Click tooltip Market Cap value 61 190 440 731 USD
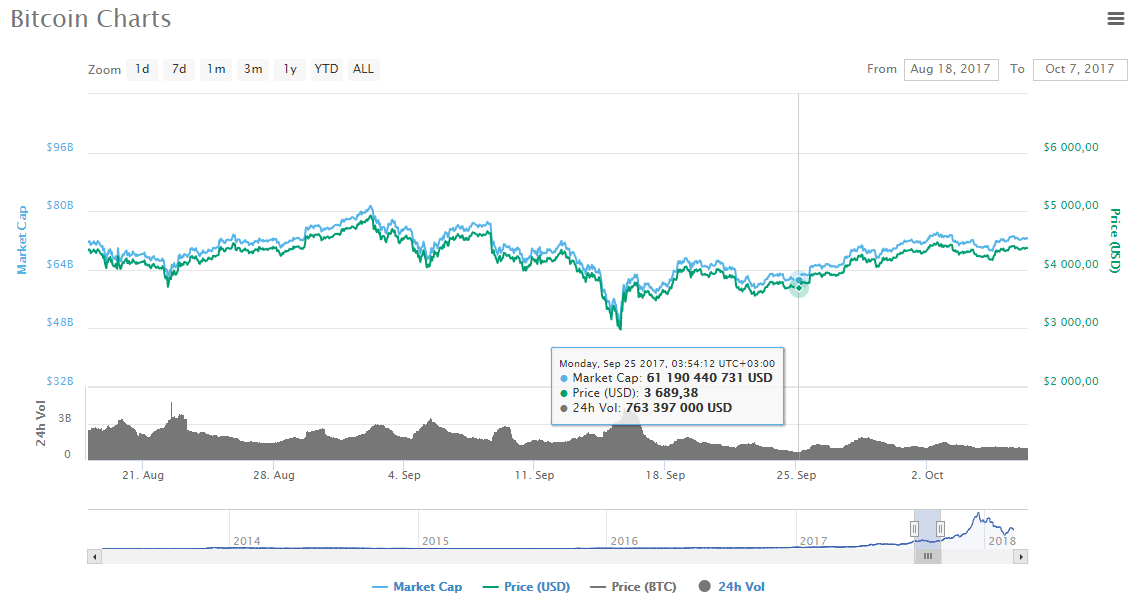Viewport: 1139px width, 604px height. (710, 377)
